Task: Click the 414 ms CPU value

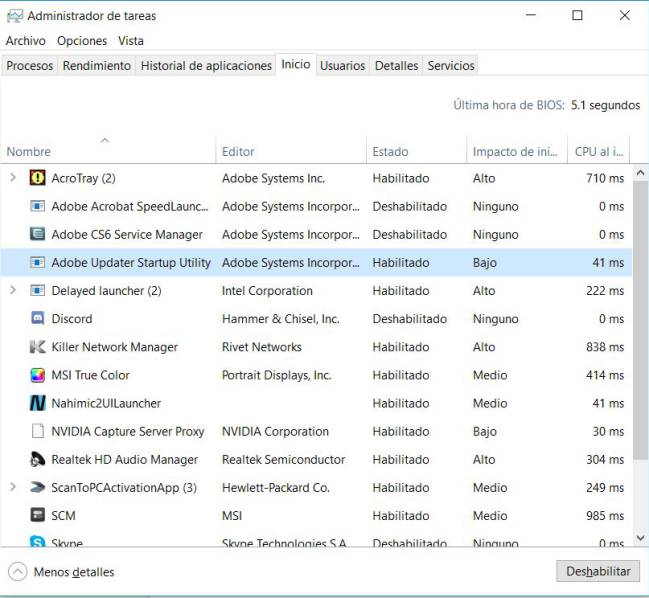Action: coord(605,375)
